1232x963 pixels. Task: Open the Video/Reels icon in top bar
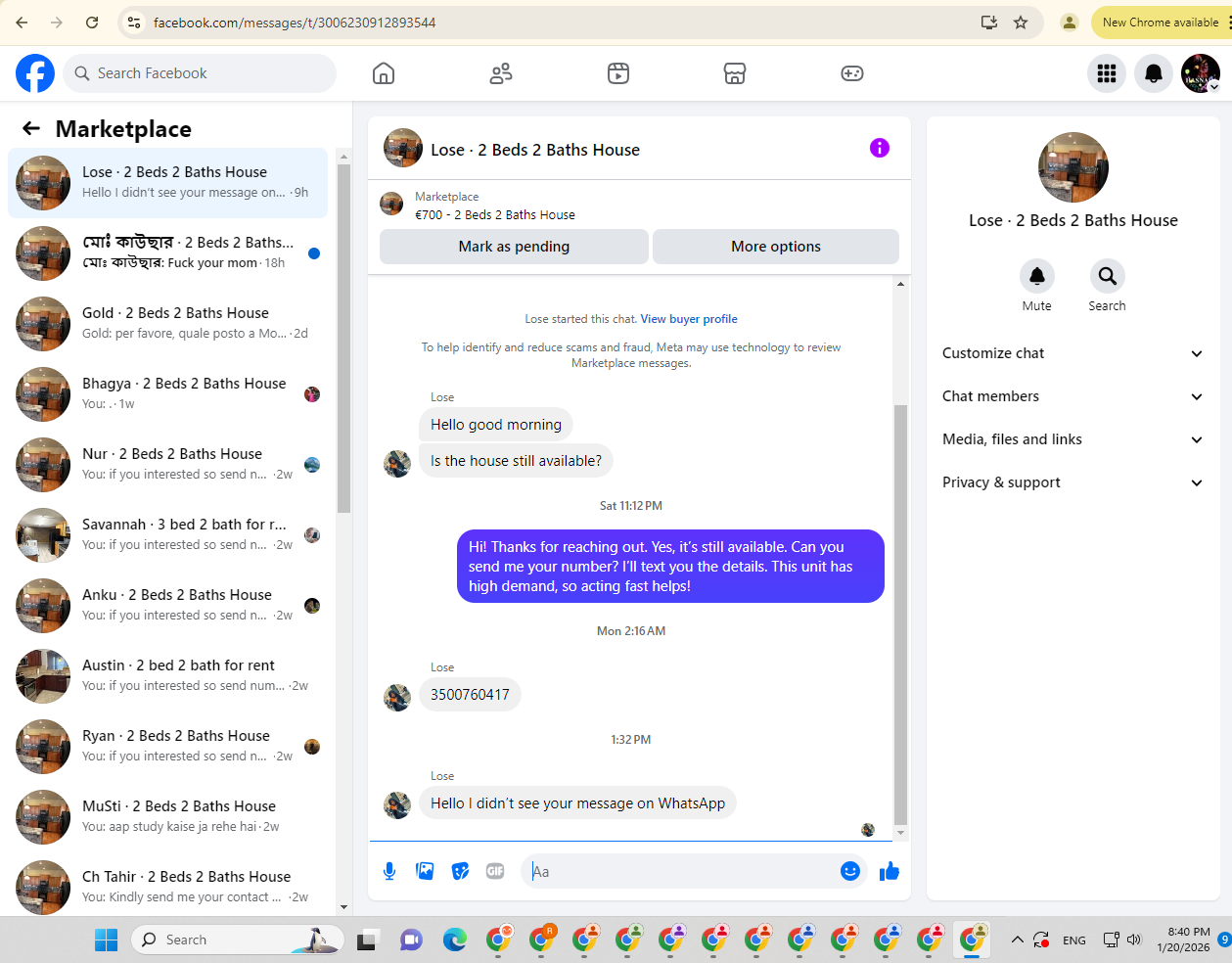point(618,73)
